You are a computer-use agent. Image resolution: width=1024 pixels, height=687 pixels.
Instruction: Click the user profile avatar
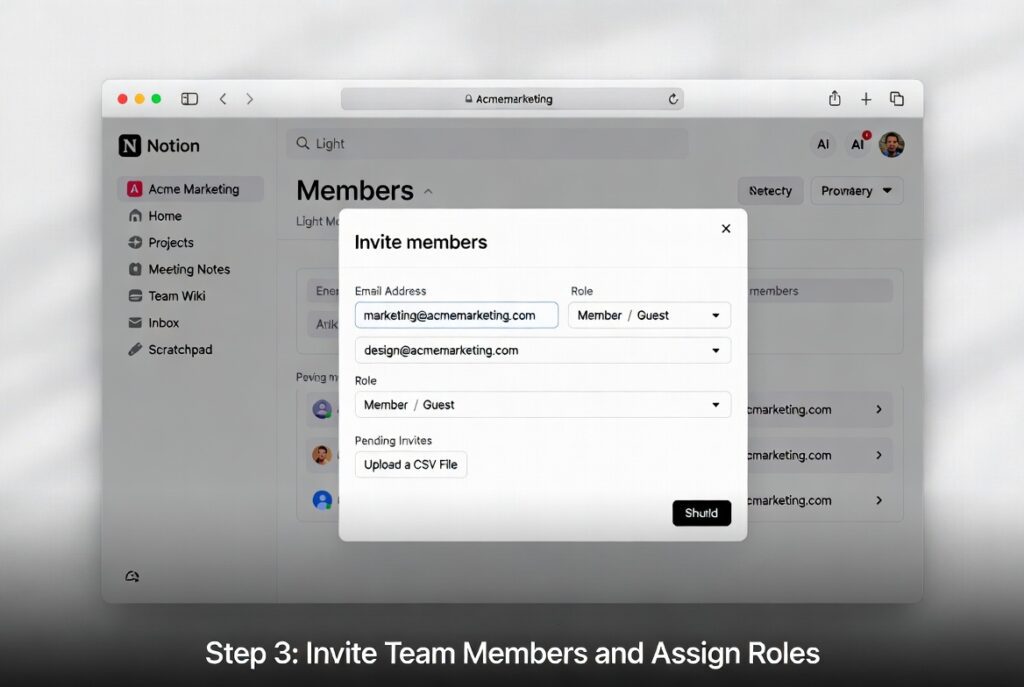[892, 144]
